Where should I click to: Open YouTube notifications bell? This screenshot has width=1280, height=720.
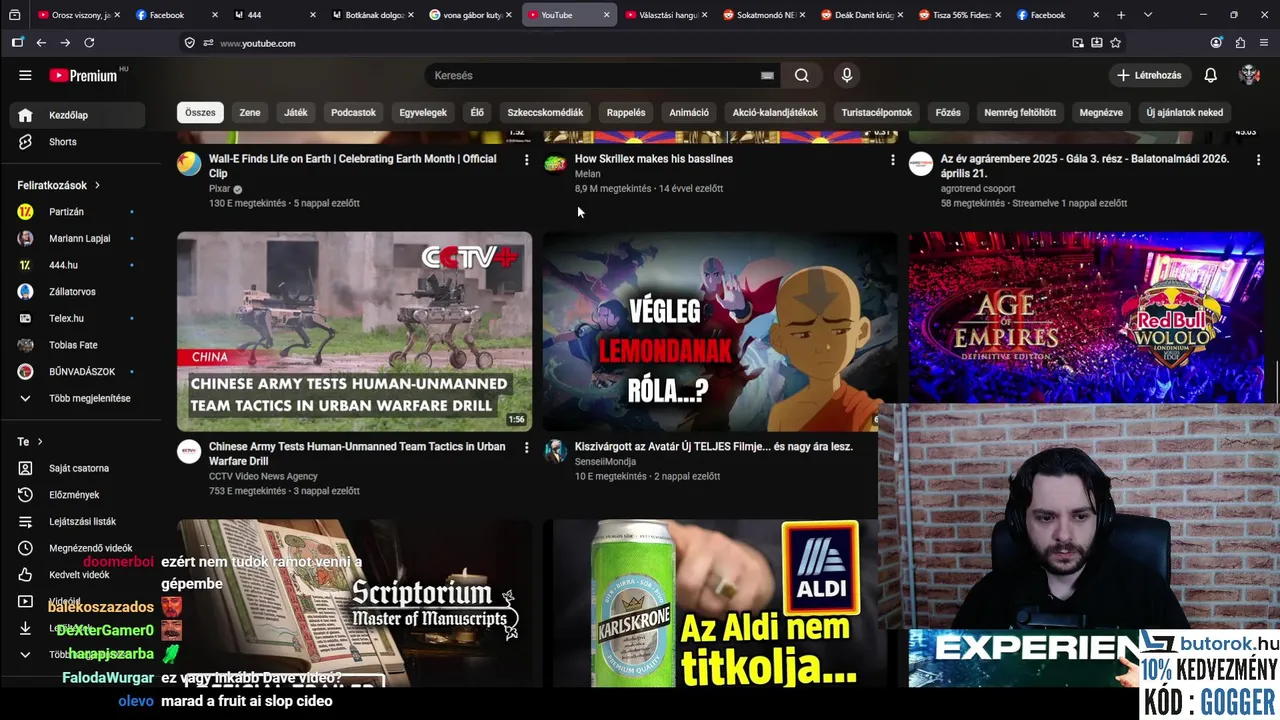(x=1210, y=75)
